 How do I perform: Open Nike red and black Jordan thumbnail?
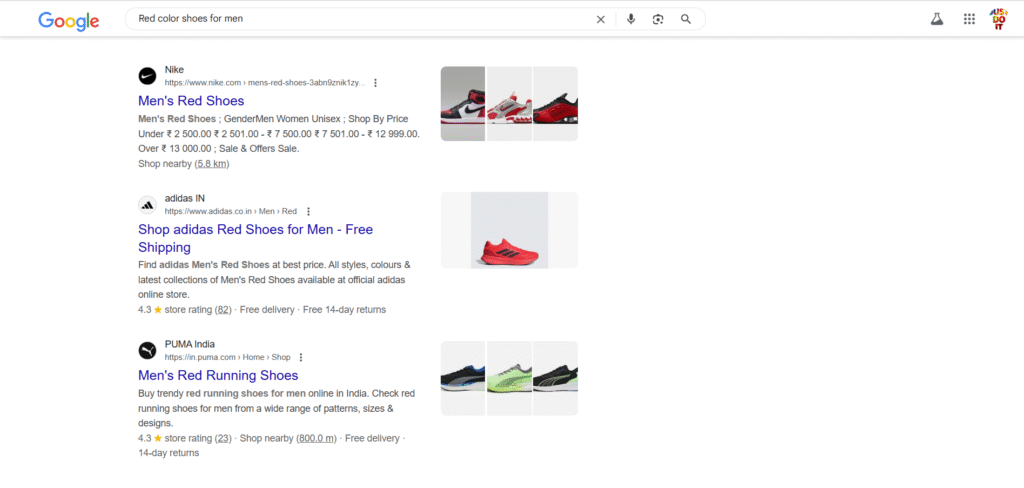pyautogui.click(x=463, y=103)
